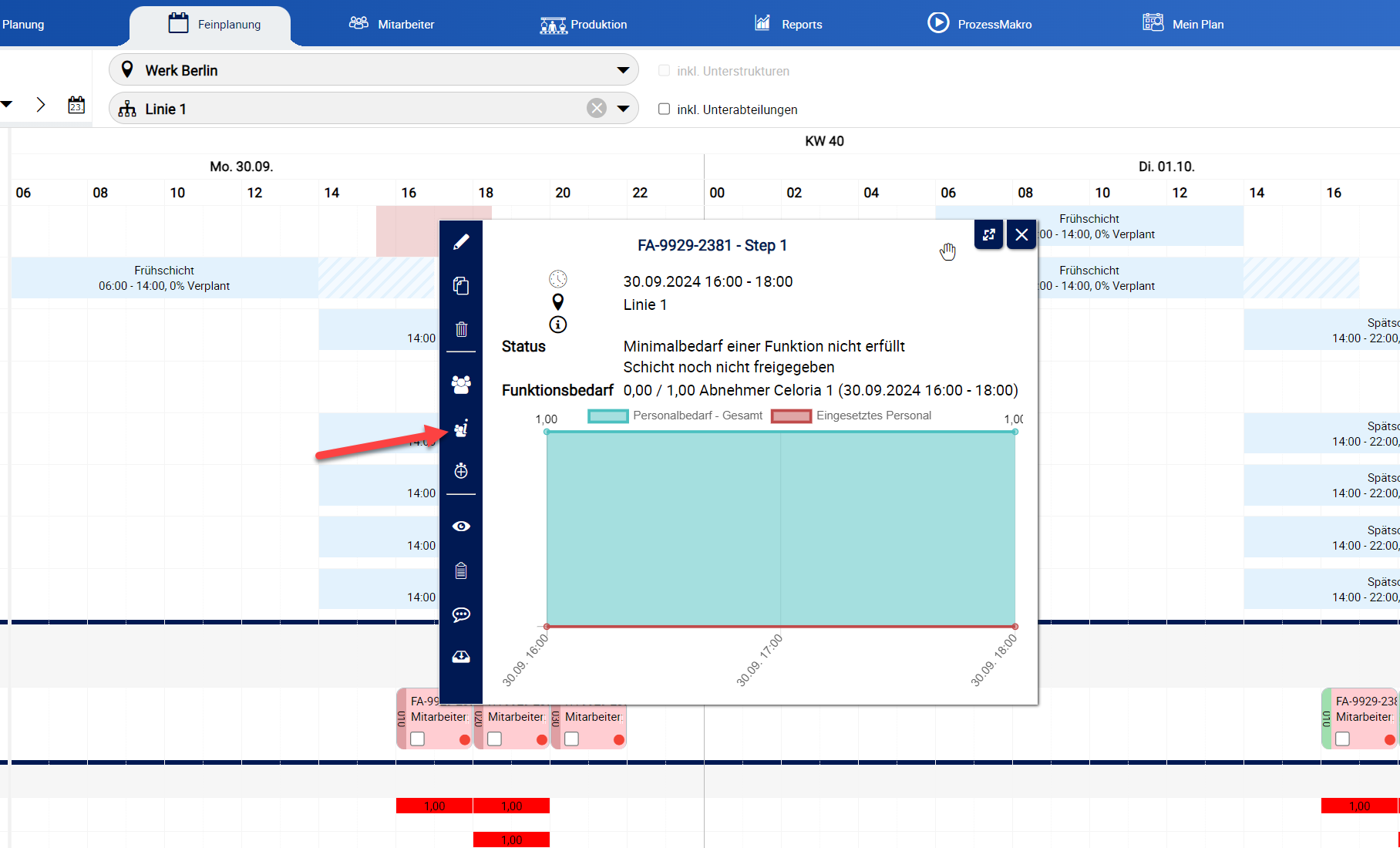
Task: Toggle Personalbedarf - Gesamt legend swatch
Action: click(x=608, y=416)
